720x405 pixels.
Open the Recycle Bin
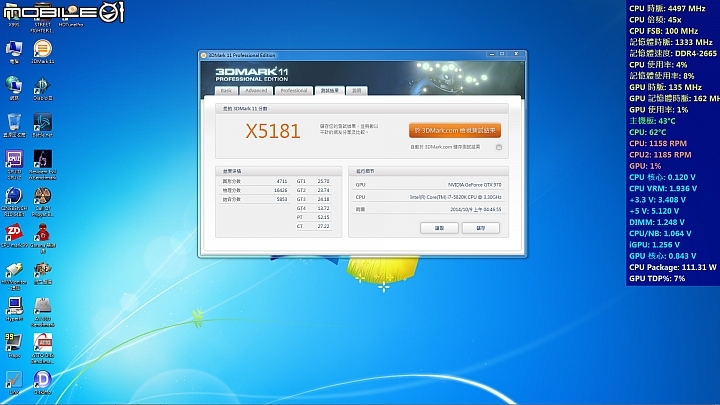click(14, 125)
